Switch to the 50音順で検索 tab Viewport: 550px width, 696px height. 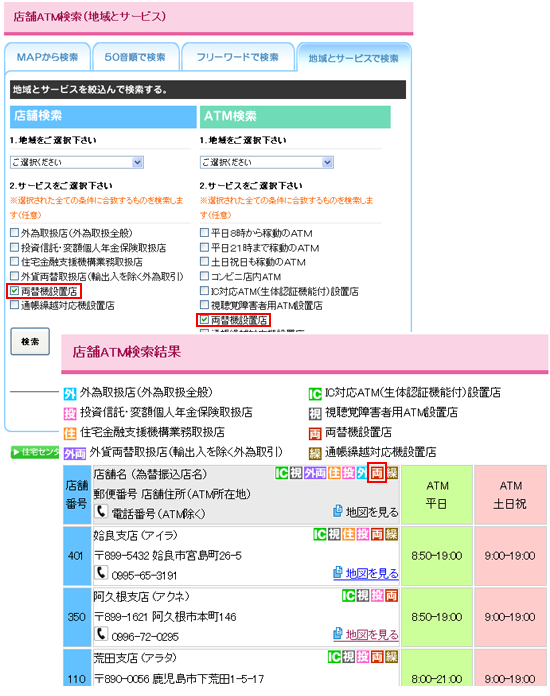pyautogui.click(x=135, y=57)
